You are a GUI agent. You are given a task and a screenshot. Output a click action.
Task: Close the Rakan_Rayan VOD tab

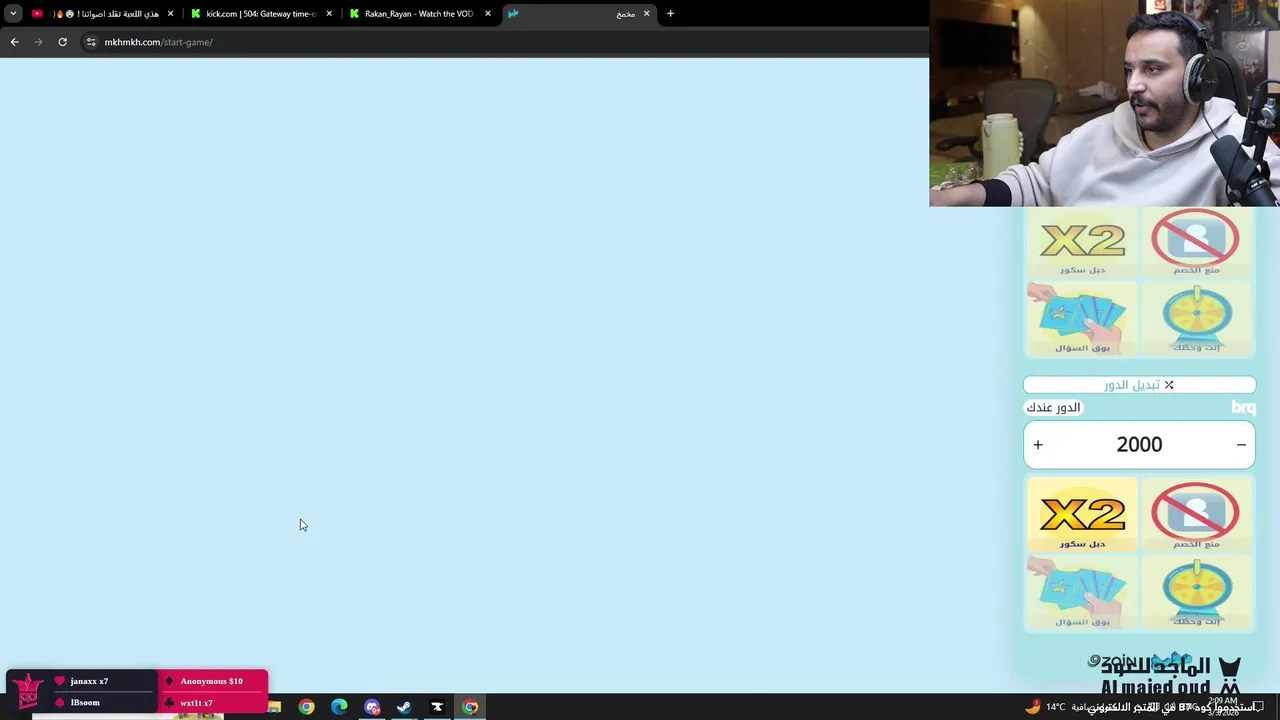[488, 14]
